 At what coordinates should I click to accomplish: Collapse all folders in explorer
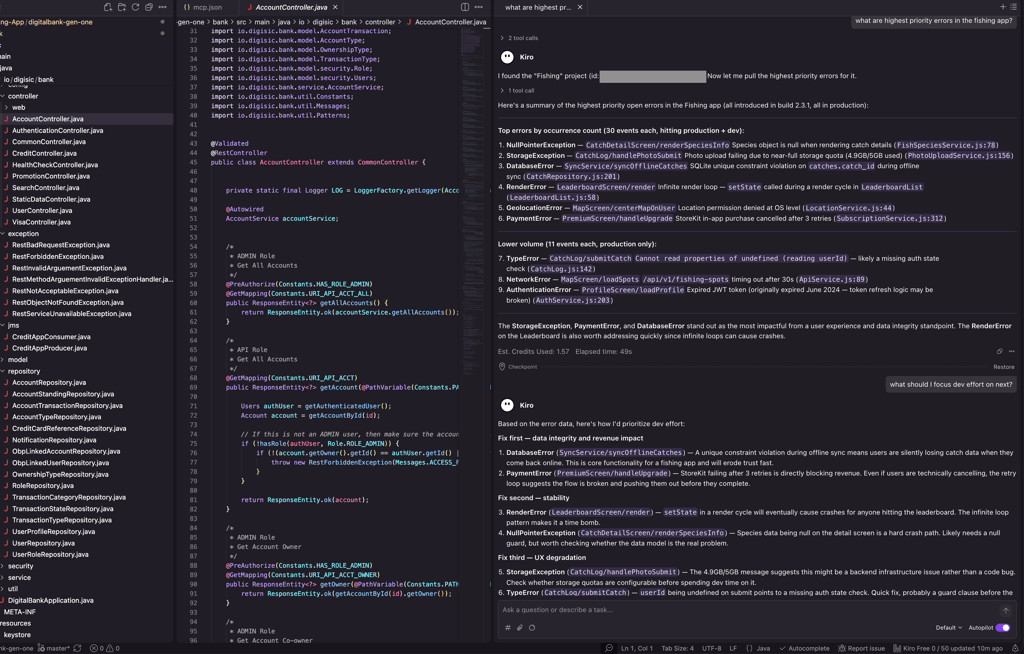pyautogui.click(x=149, y=7)
